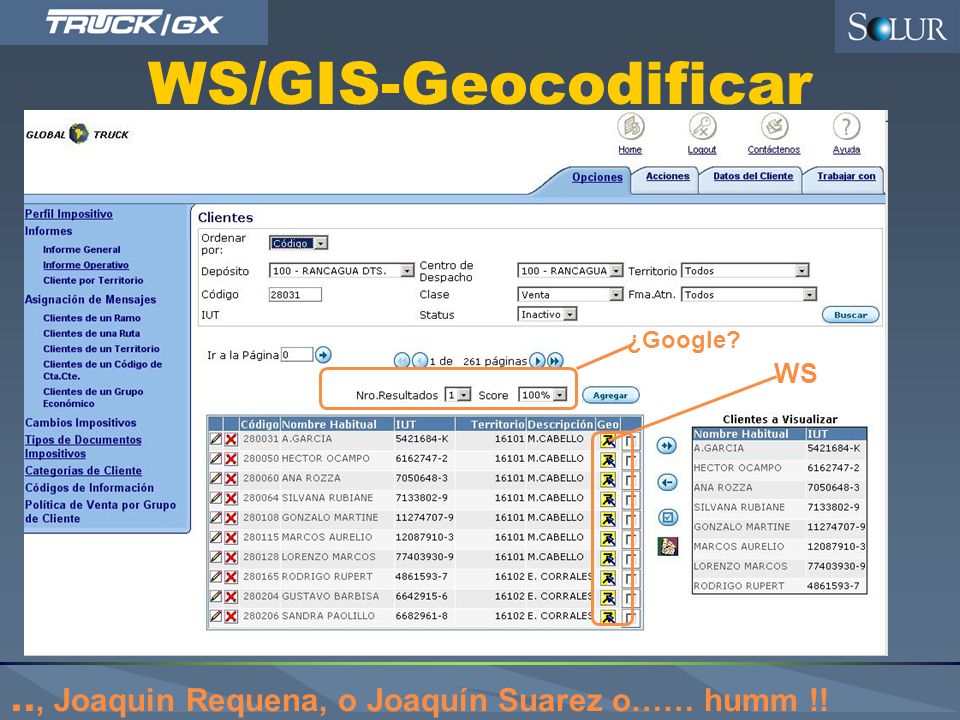Geocode client A.GARCIA
Viewport: 960px width, 720px height.
tap(607, 441)
